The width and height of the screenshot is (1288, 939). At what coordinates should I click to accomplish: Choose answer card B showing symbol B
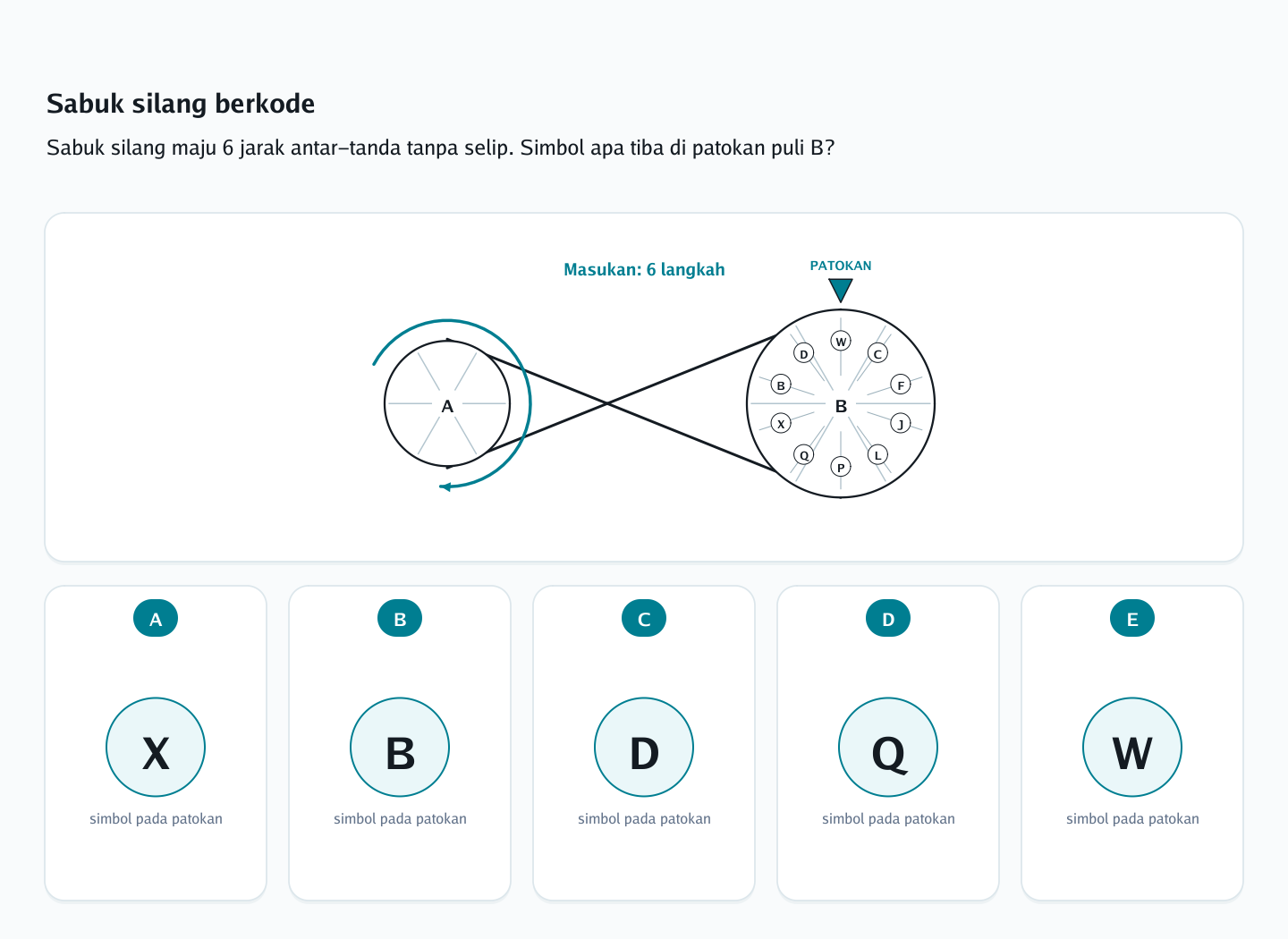pos(400,743)
